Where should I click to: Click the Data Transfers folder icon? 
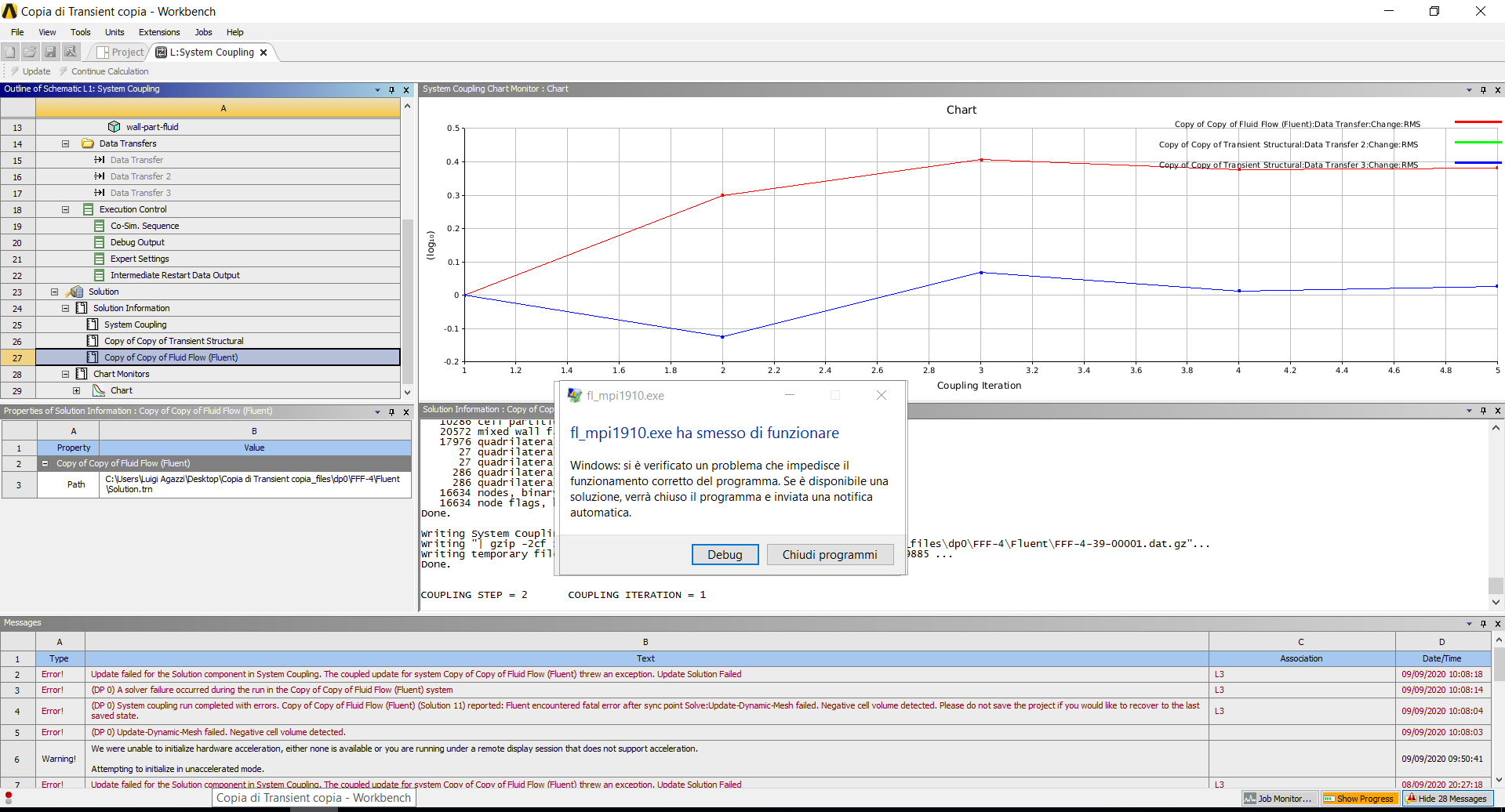[88, 143]
